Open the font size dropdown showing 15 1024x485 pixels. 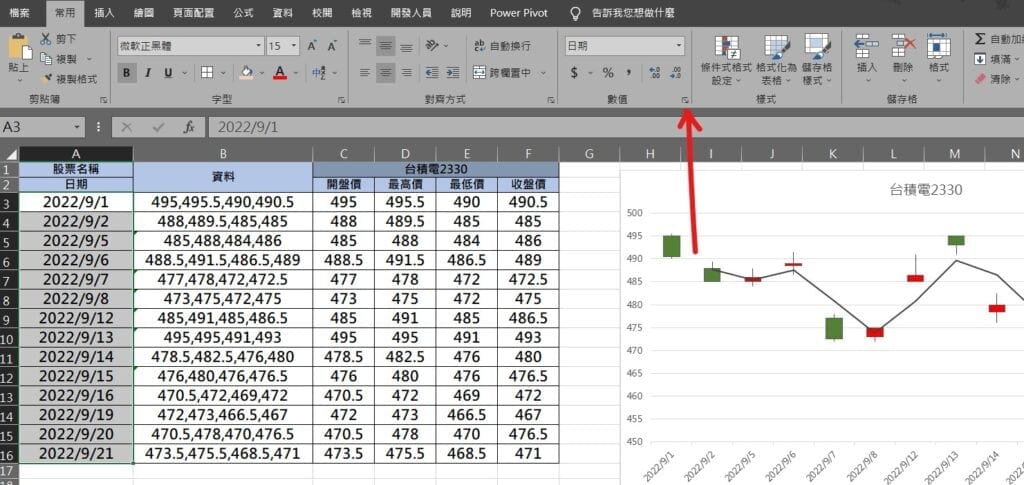coord(294,46)
